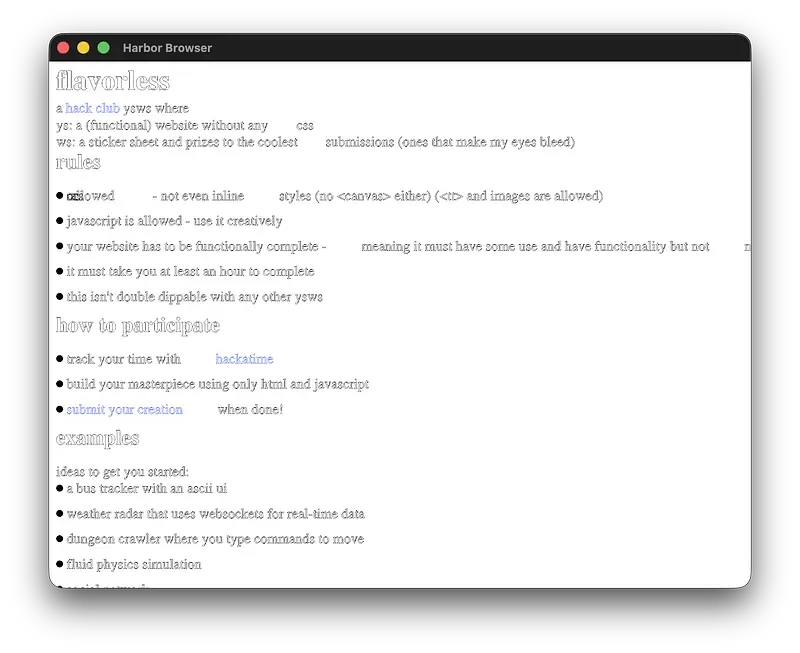800x653 pixels.
Task: Click the javascript is allowed rule text
Action: [x=174, y=221]
